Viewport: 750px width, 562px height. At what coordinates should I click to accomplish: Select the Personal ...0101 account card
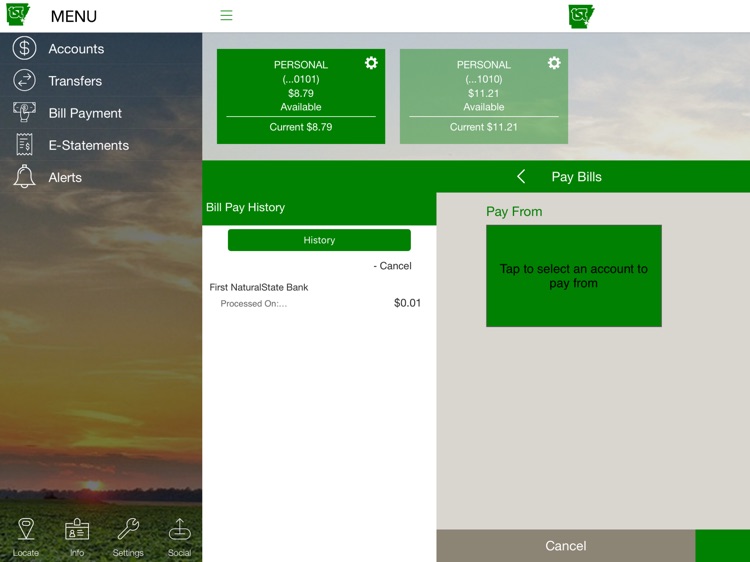point(301,96)
